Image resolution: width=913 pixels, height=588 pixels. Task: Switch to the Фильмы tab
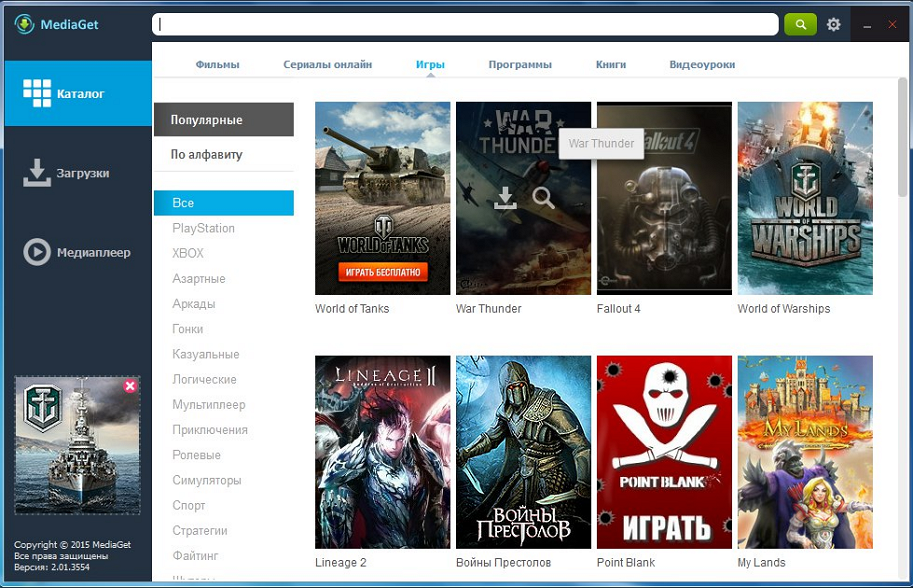coord(217,65)
